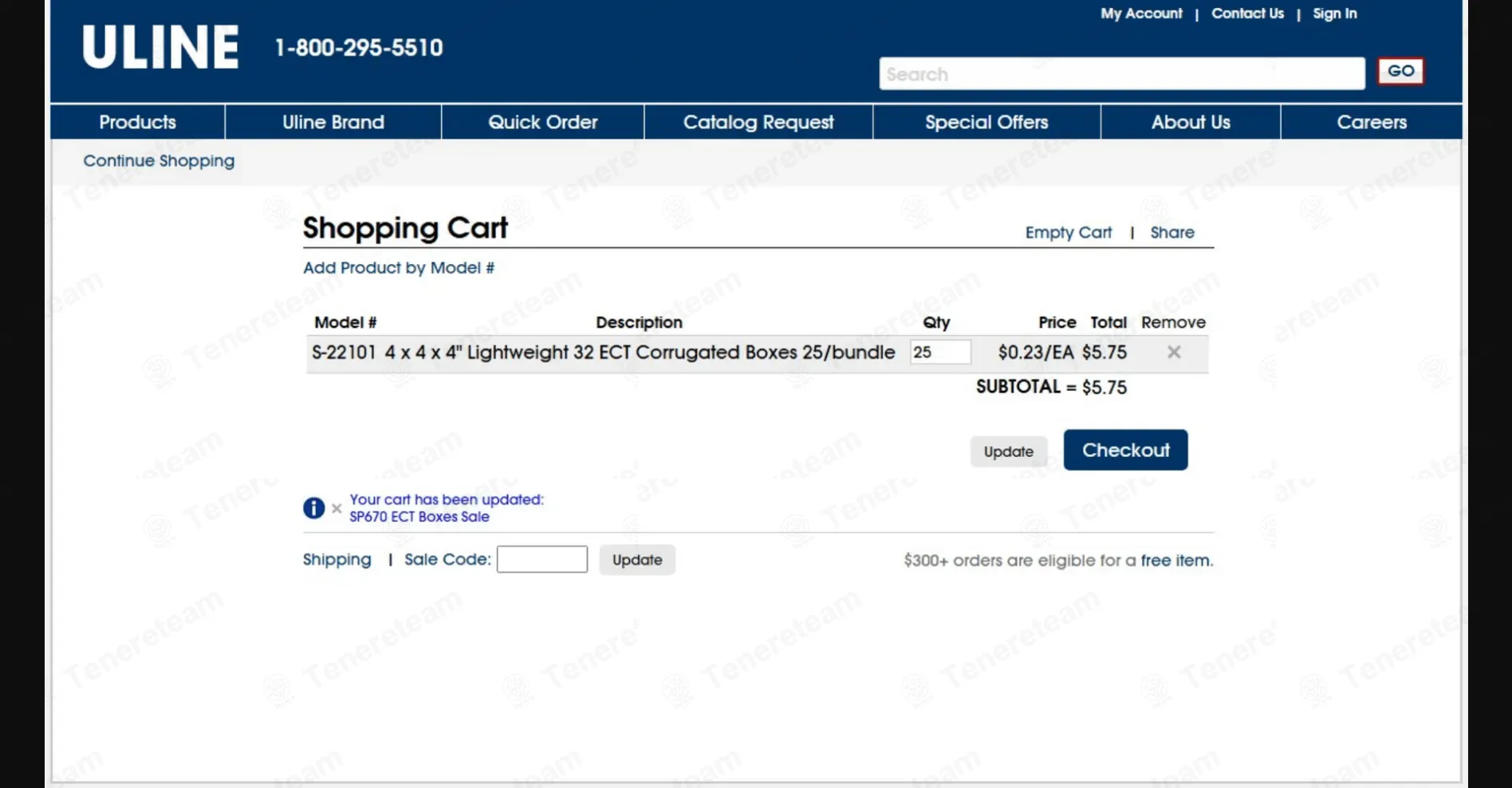Click the ULINE logo

point(160,47)
